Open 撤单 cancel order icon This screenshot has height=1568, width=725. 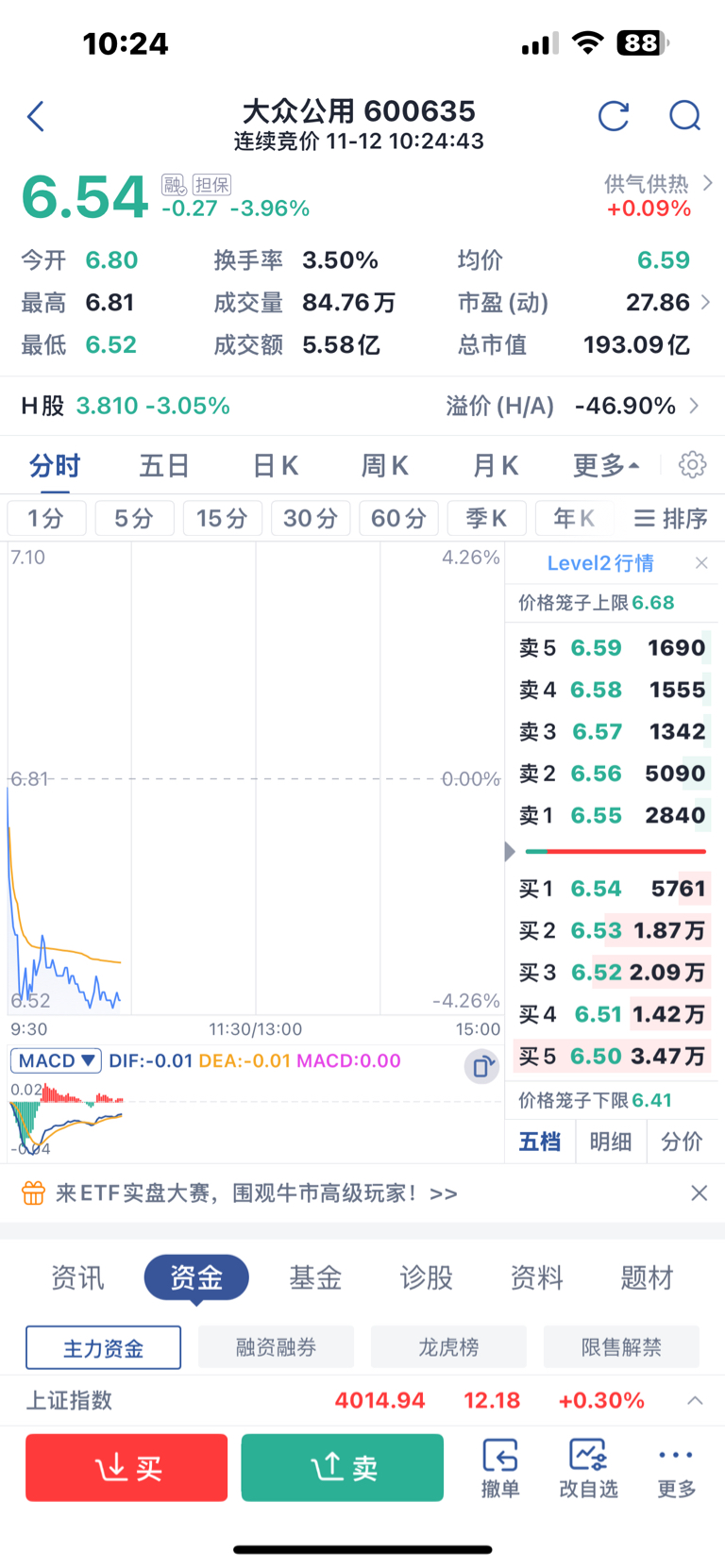pyautogui.click(x=500, y=1468)
